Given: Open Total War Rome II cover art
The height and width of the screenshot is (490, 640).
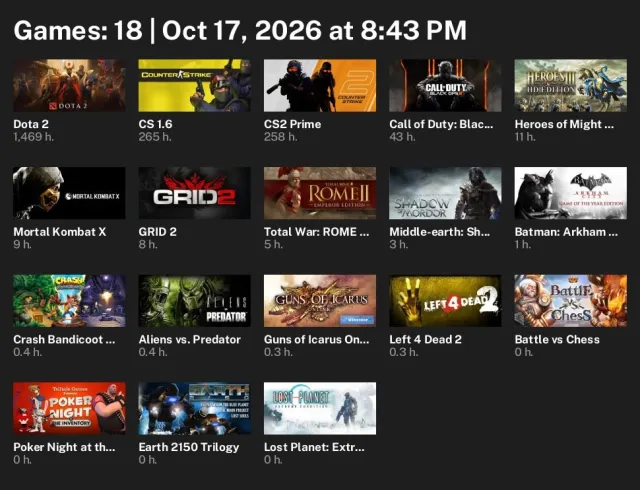Looking at the screenshot, I should click(320, 193).
